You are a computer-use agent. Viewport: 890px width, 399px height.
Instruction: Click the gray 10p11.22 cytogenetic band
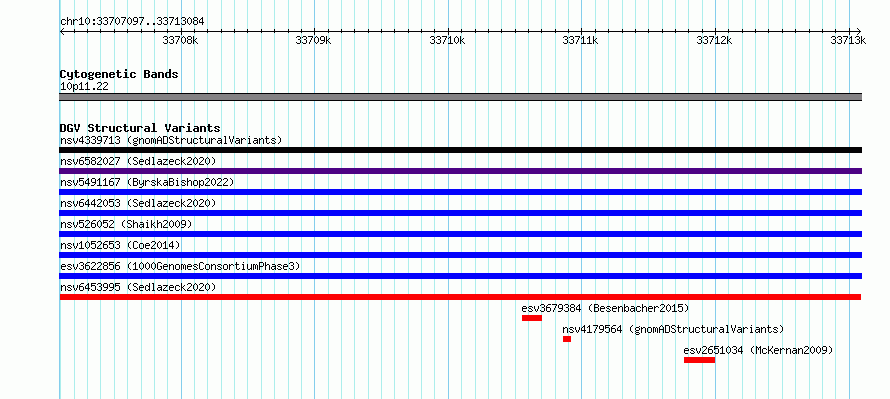point(460,97)
